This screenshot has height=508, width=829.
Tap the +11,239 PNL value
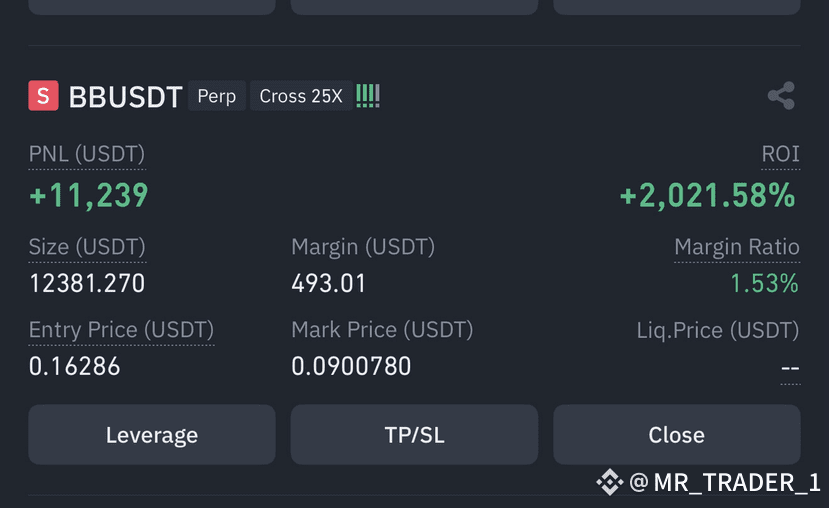(x=89, y=196)
